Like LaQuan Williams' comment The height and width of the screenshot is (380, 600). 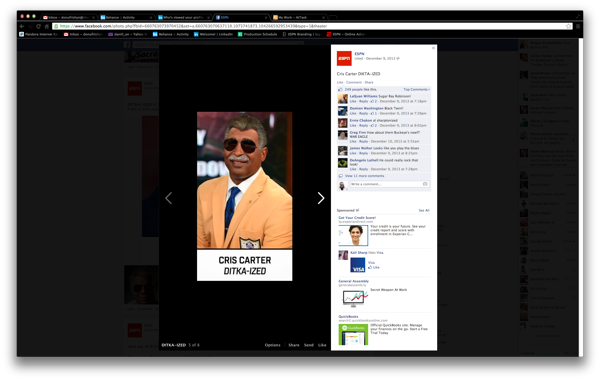pos(353,101)
